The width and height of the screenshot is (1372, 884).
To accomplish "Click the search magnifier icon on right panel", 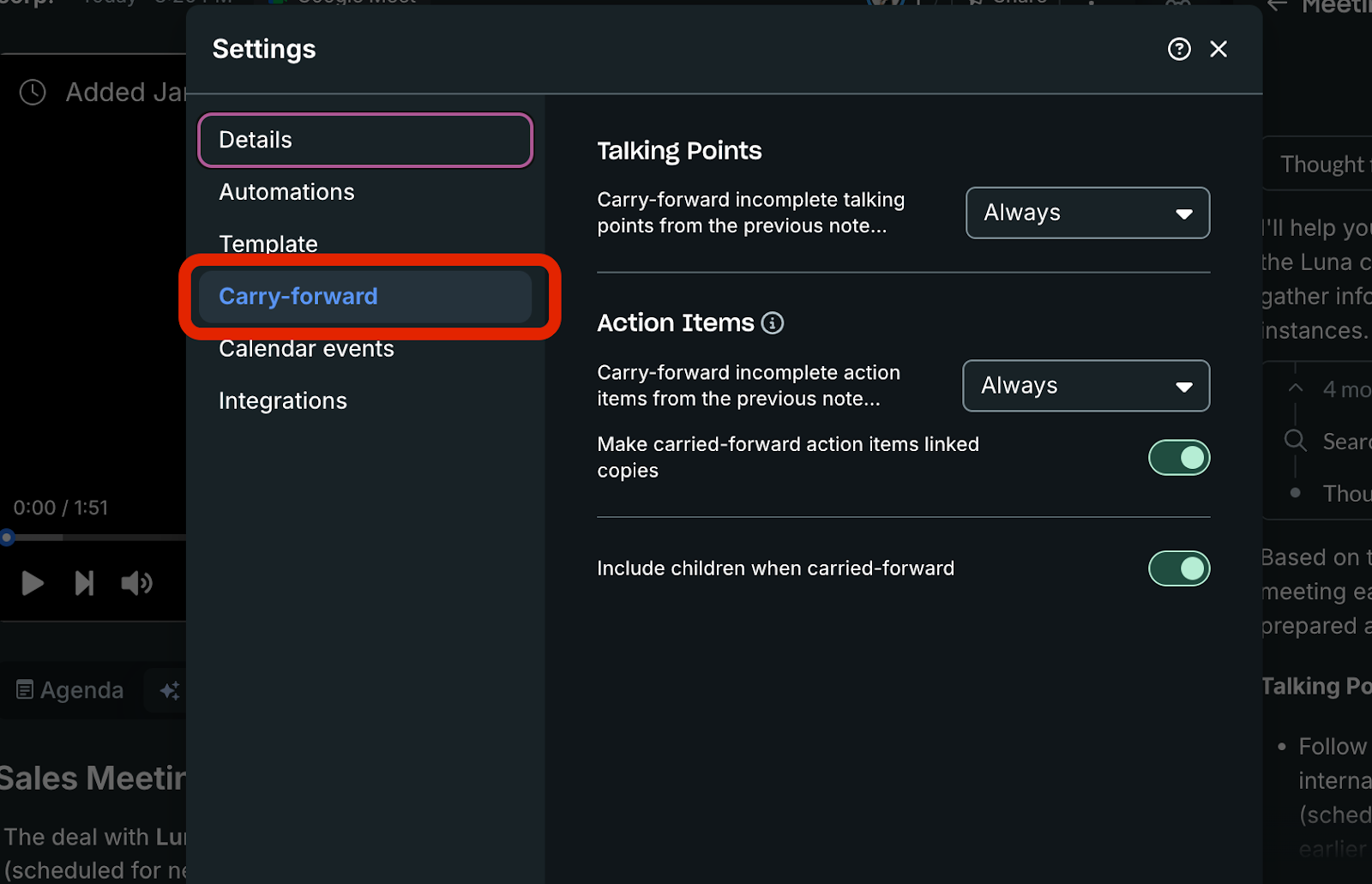I will (x=1295, y=442).
